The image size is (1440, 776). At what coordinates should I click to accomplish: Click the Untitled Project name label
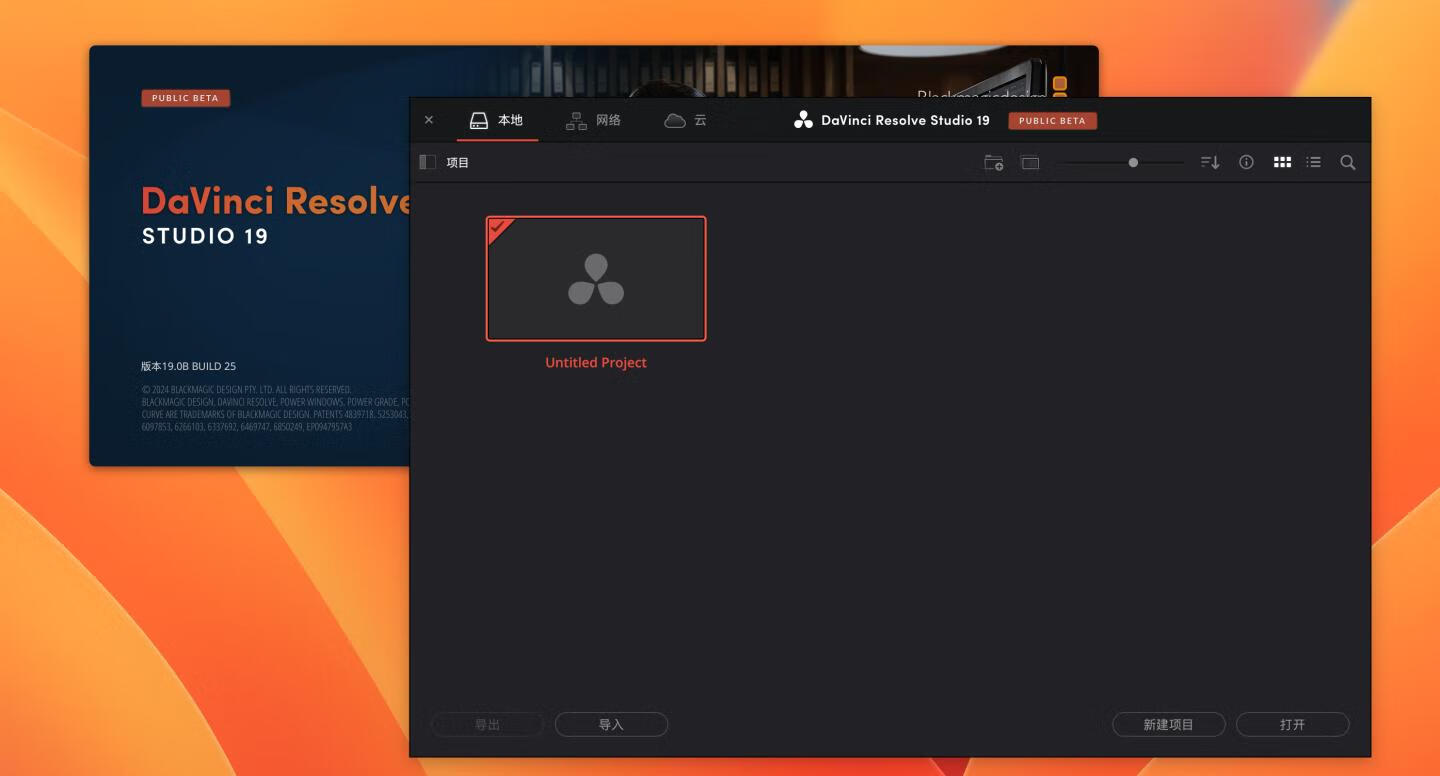tap(596, 362)
